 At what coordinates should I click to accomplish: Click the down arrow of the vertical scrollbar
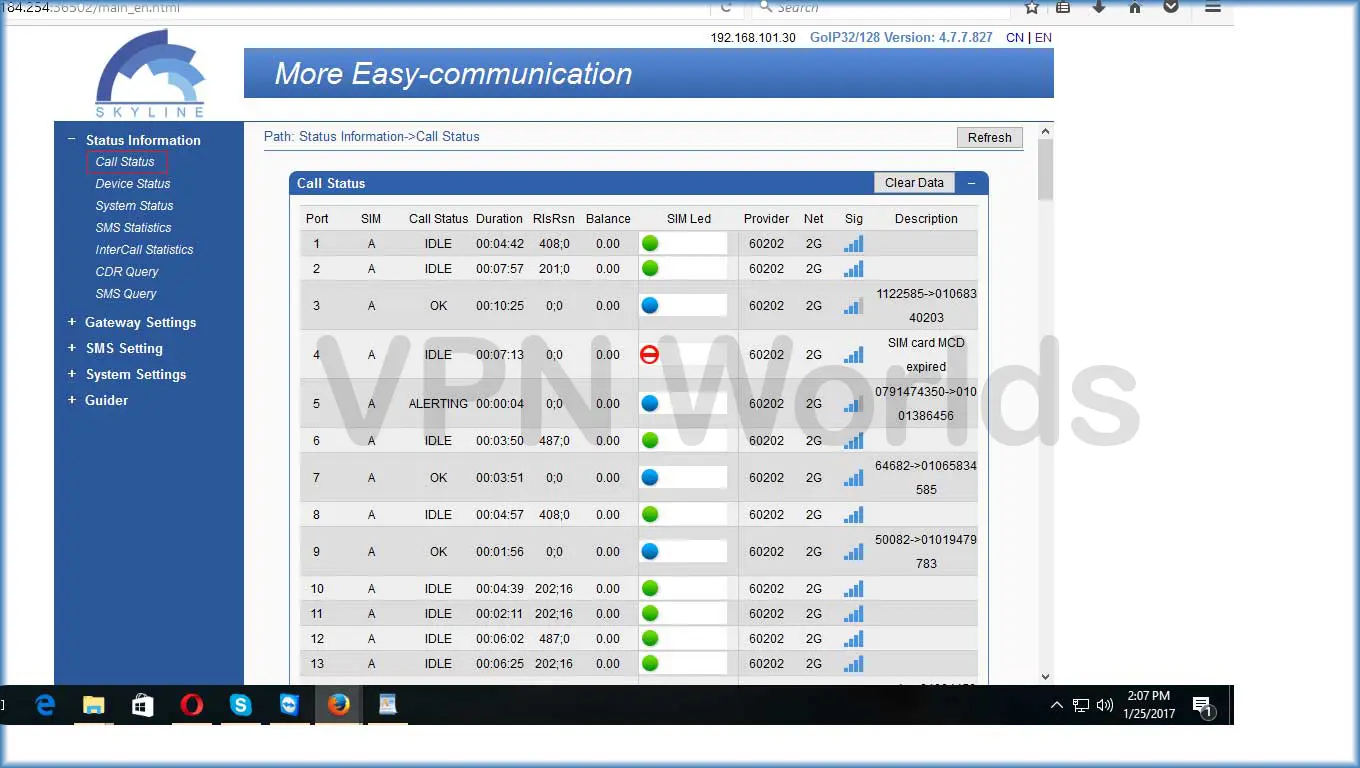[x=1045, y=676]
